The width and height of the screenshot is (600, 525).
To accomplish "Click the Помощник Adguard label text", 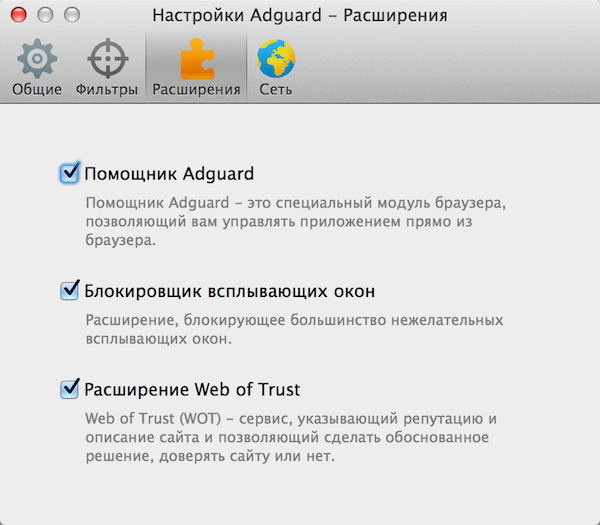I will pyautogui.click(x=169, y=174).
